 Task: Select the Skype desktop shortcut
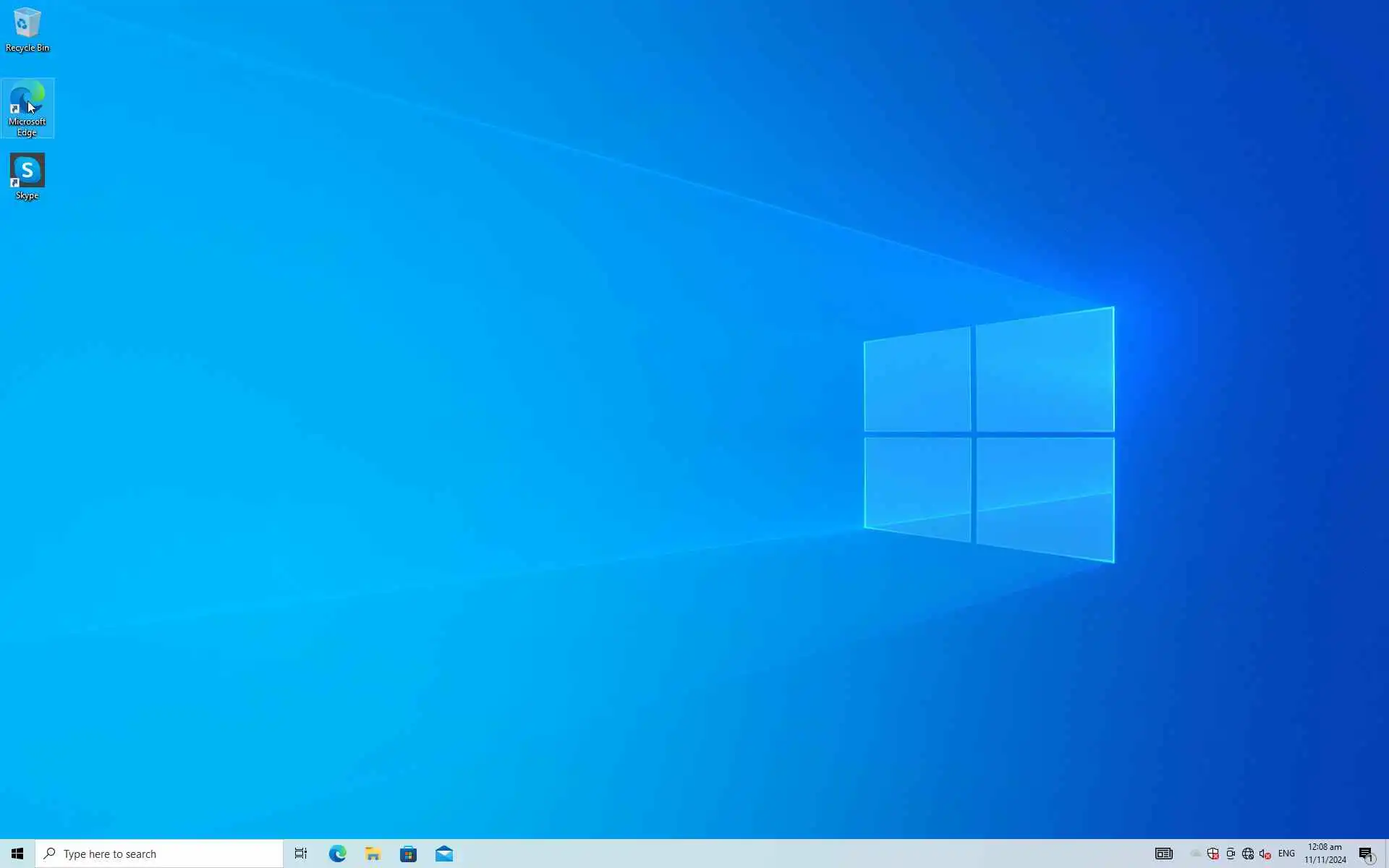(x=27, y=176)
